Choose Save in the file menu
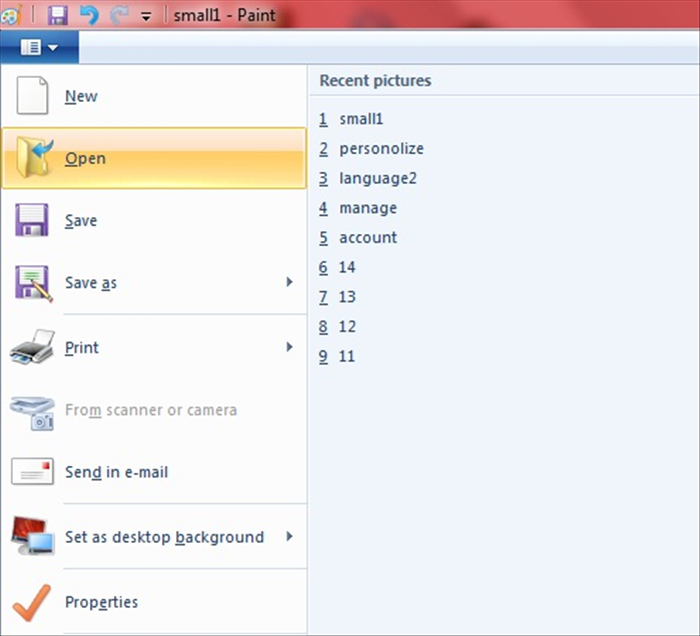The image size is (700, 636). click(154, 220)
